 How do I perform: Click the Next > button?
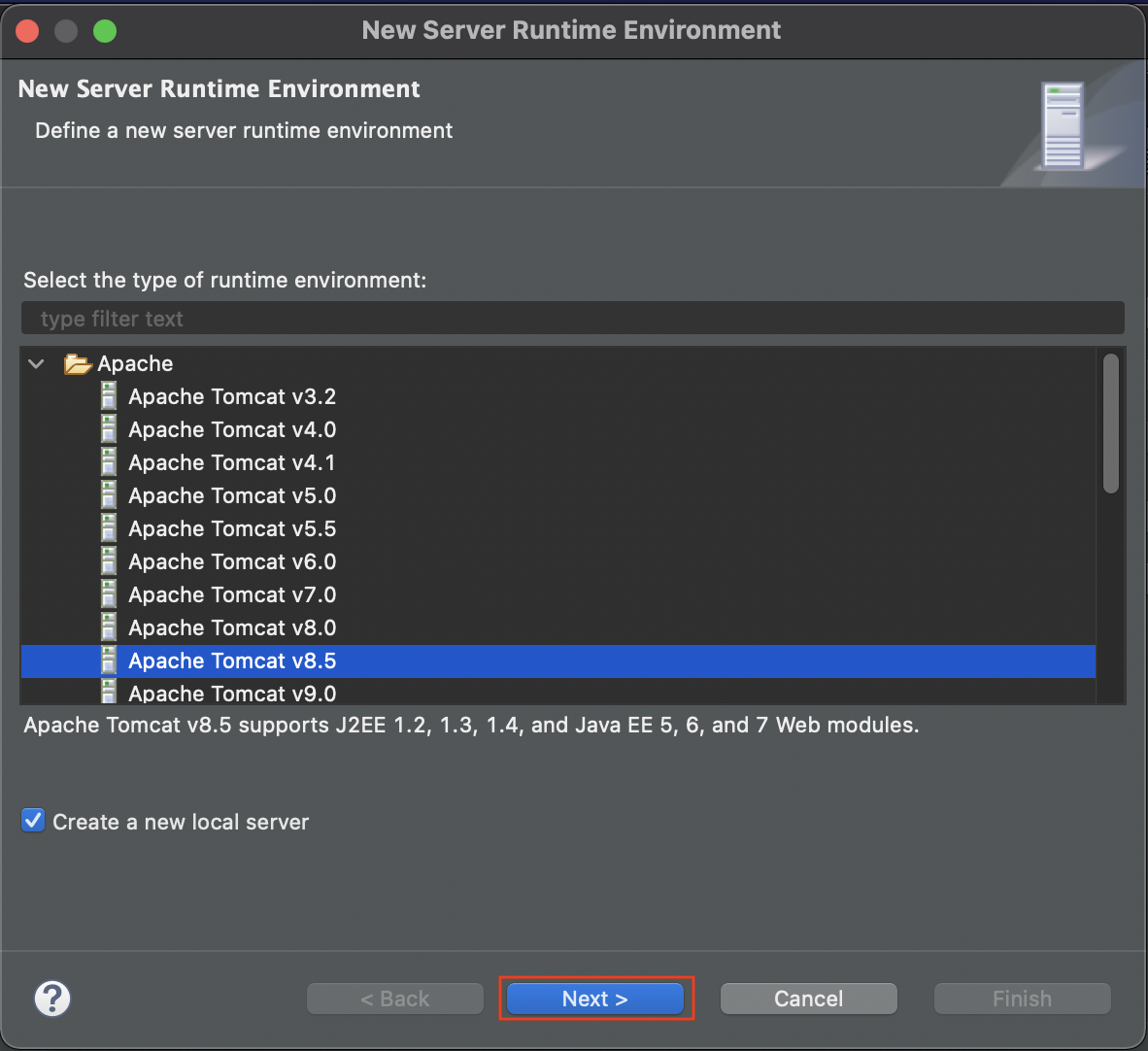(595, 999)
